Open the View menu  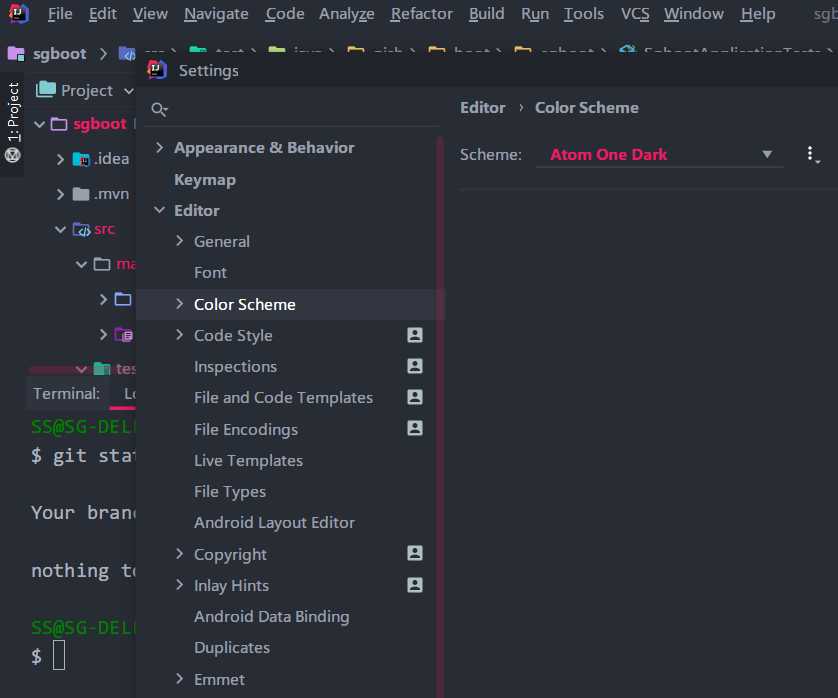[x=150, y=14]
